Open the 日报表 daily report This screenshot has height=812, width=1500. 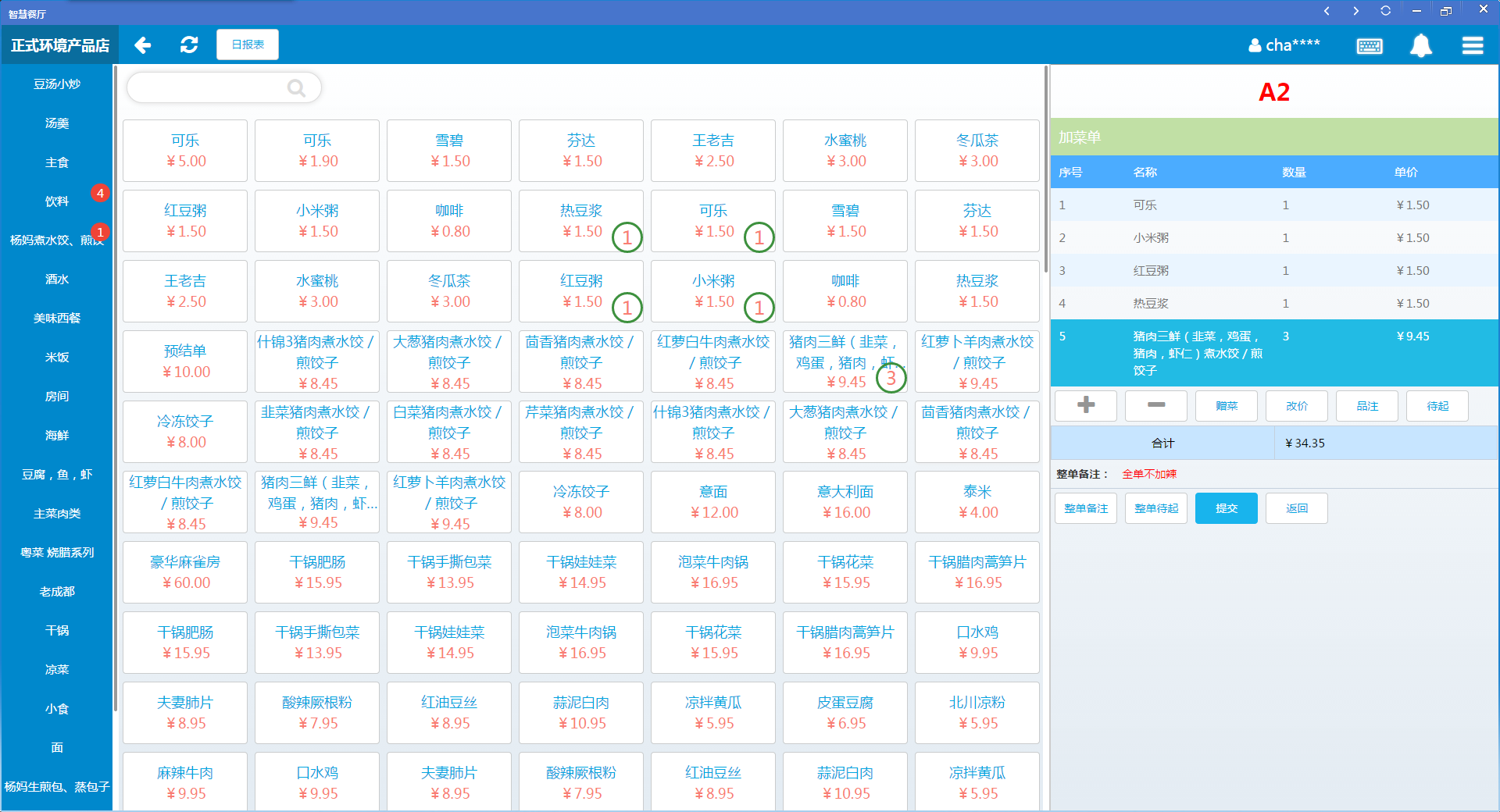coord(247,45)
